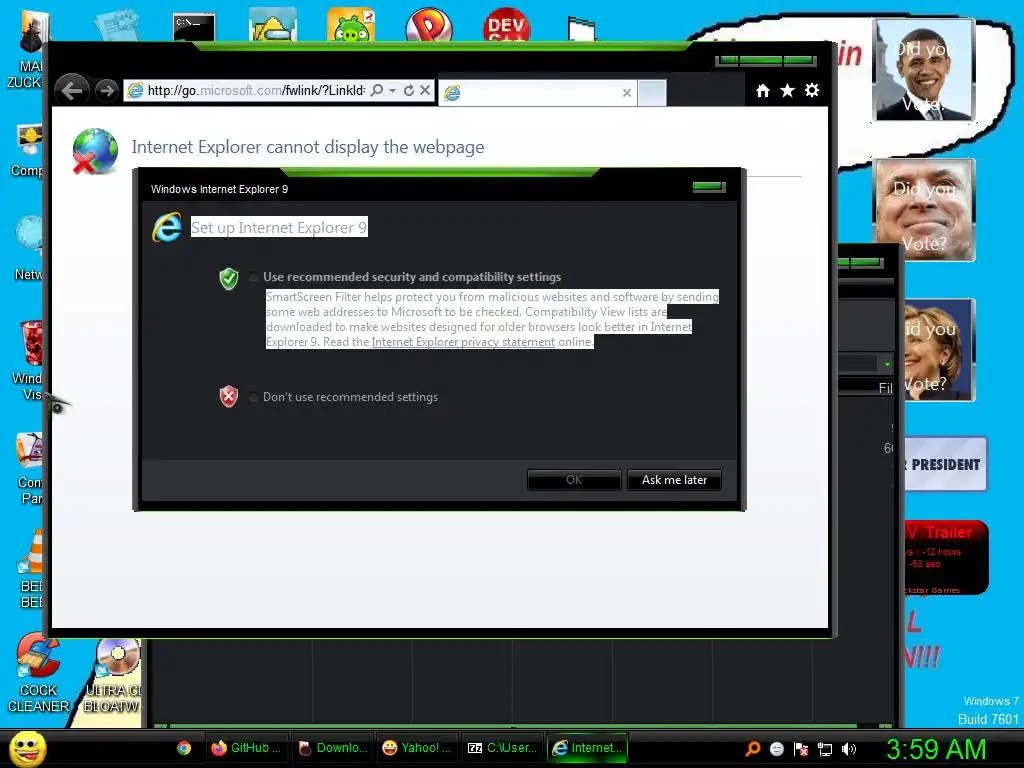Click the green shield recommended icon
Screen dimensions: 1024x768
coord(229,279)
